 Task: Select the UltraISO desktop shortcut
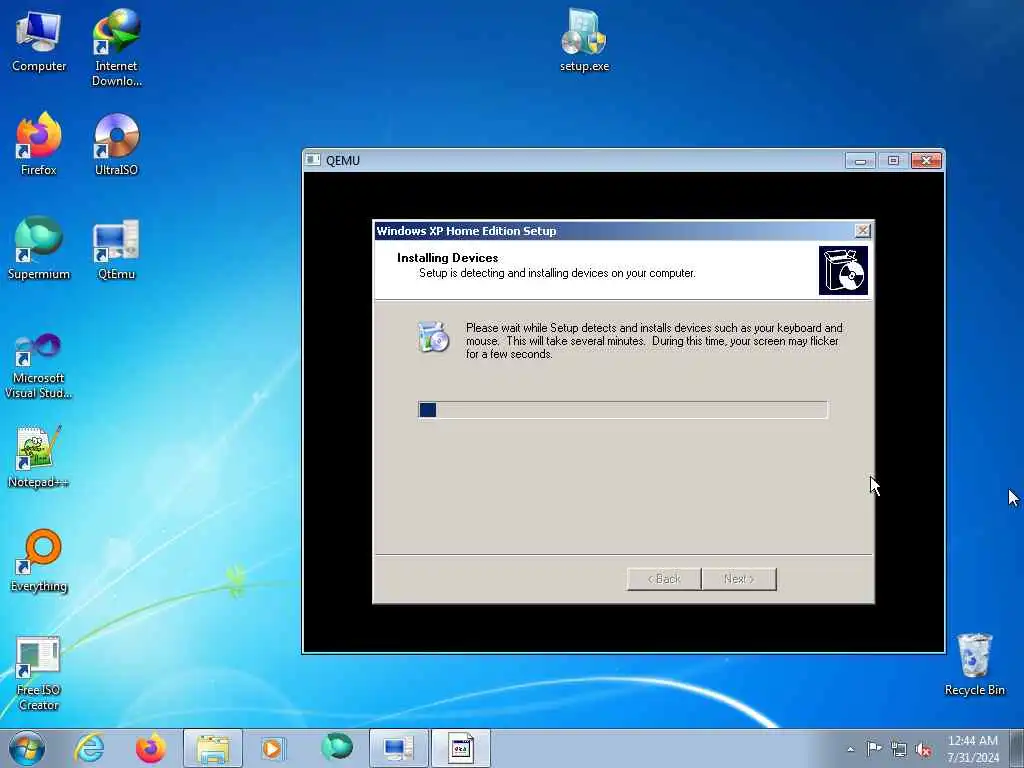click(116, 144)
